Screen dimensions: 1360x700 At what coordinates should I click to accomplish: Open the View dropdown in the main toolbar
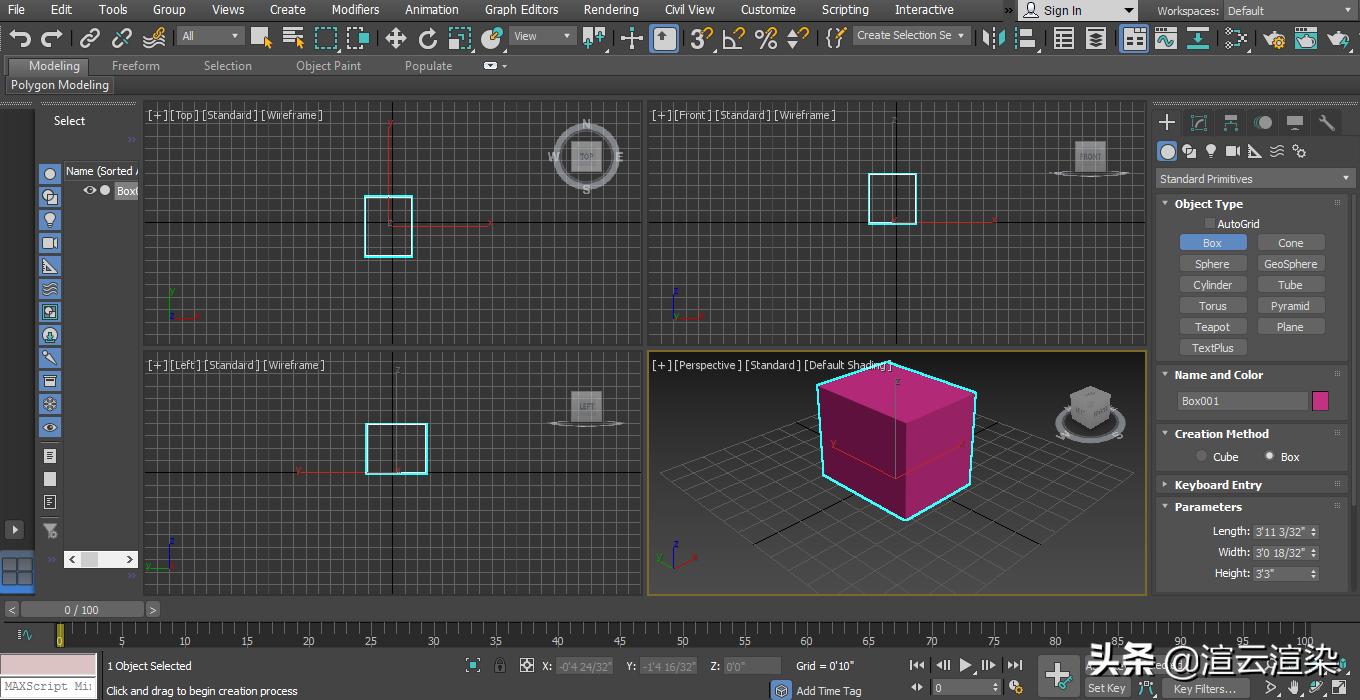click(541, 35)
